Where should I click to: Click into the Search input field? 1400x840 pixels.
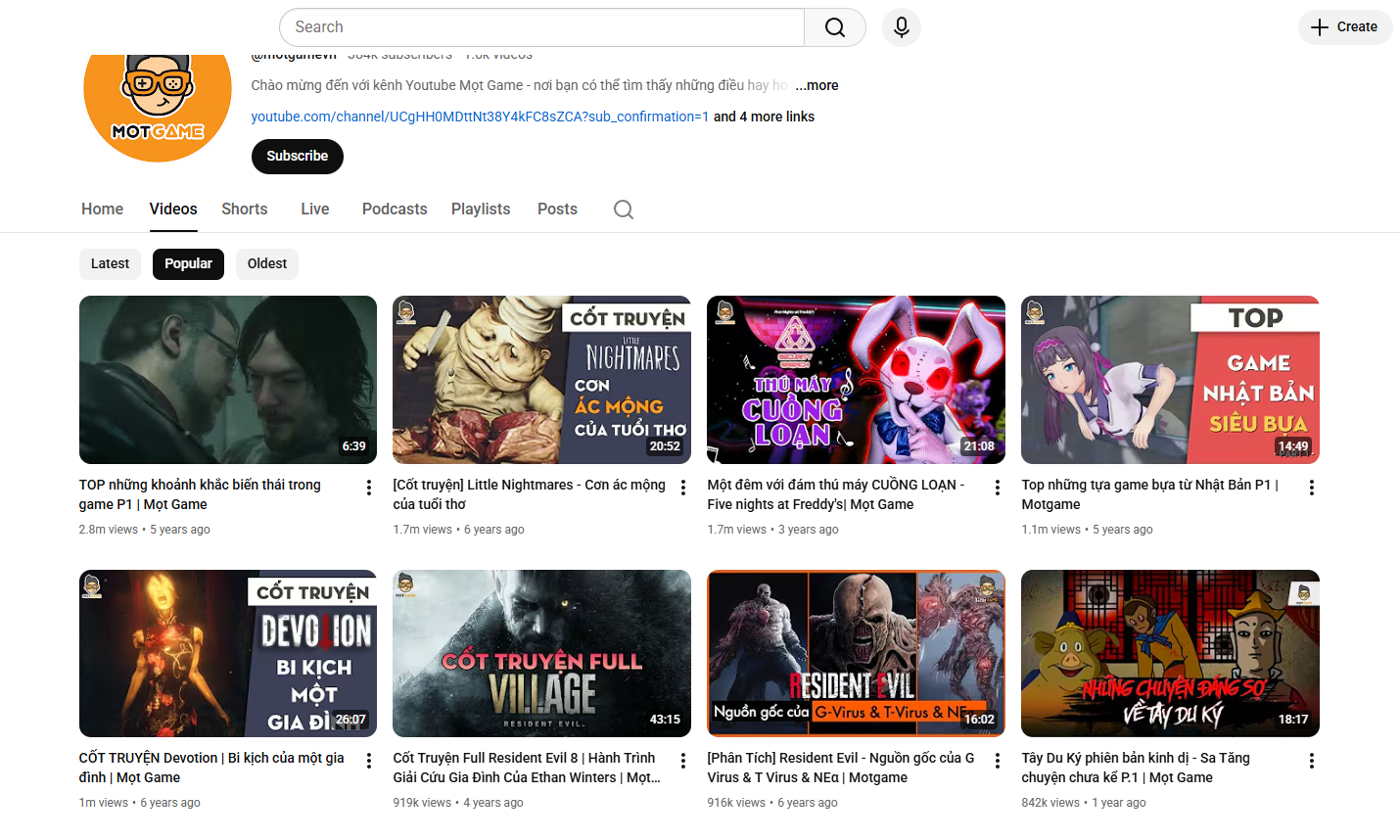(541, 27)
